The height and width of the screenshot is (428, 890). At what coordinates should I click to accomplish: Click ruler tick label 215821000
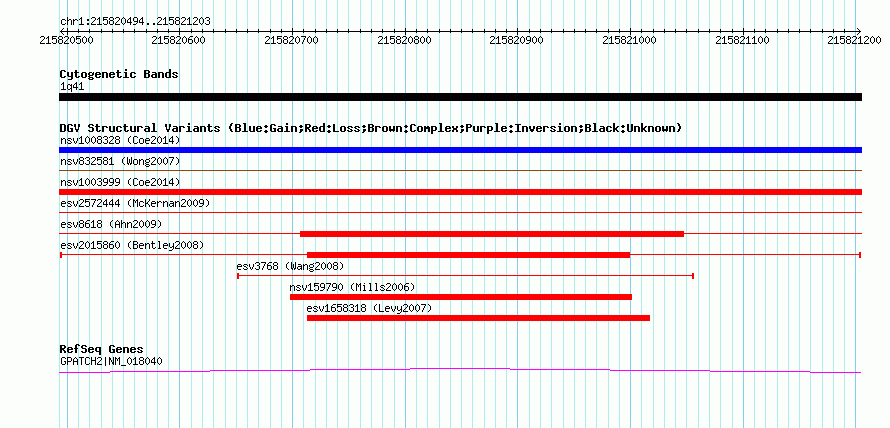[x=629, y=40]
